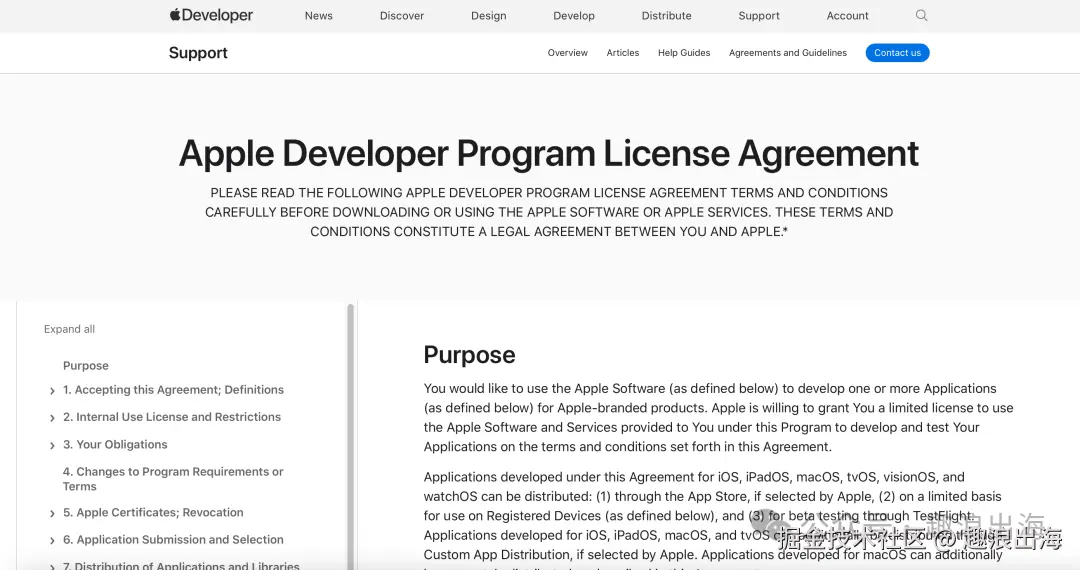Select Purpose in the sidebar contents
1080x570 pixels.
pos(85,366)
